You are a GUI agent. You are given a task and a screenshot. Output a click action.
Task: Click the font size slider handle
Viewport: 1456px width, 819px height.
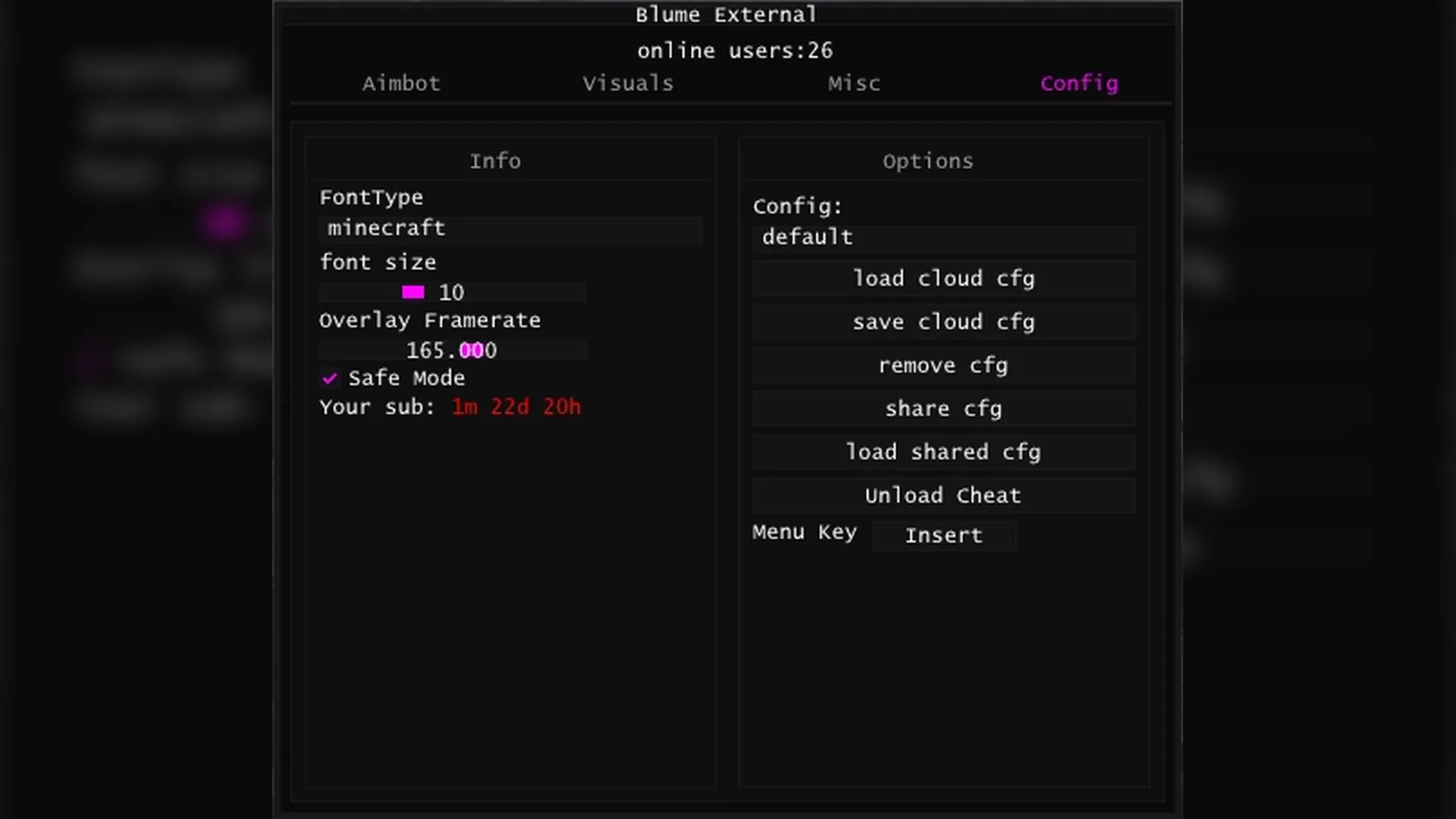tap(413, 292)
